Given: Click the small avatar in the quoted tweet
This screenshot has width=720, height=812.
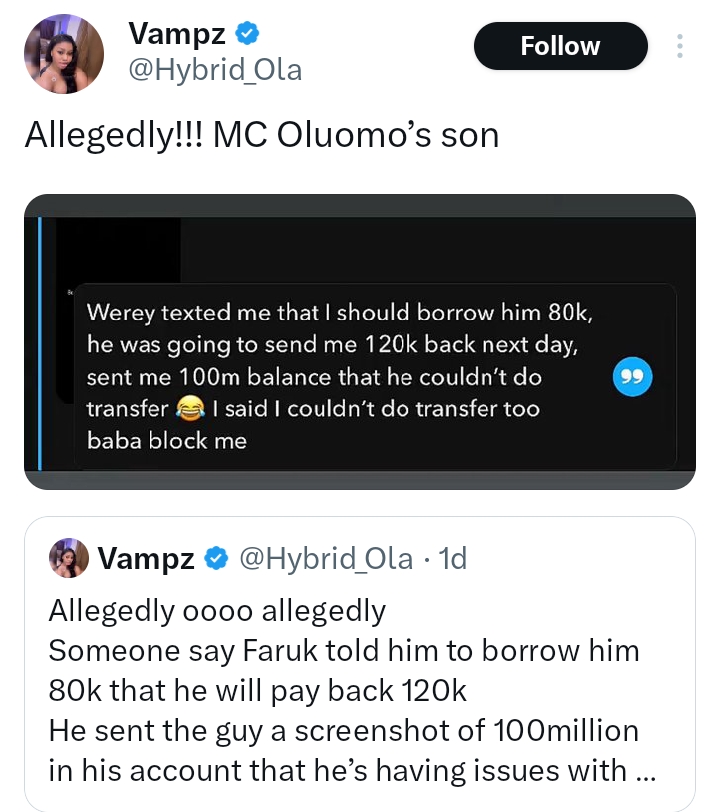Looking at the screenshot, I should point(69,558).
